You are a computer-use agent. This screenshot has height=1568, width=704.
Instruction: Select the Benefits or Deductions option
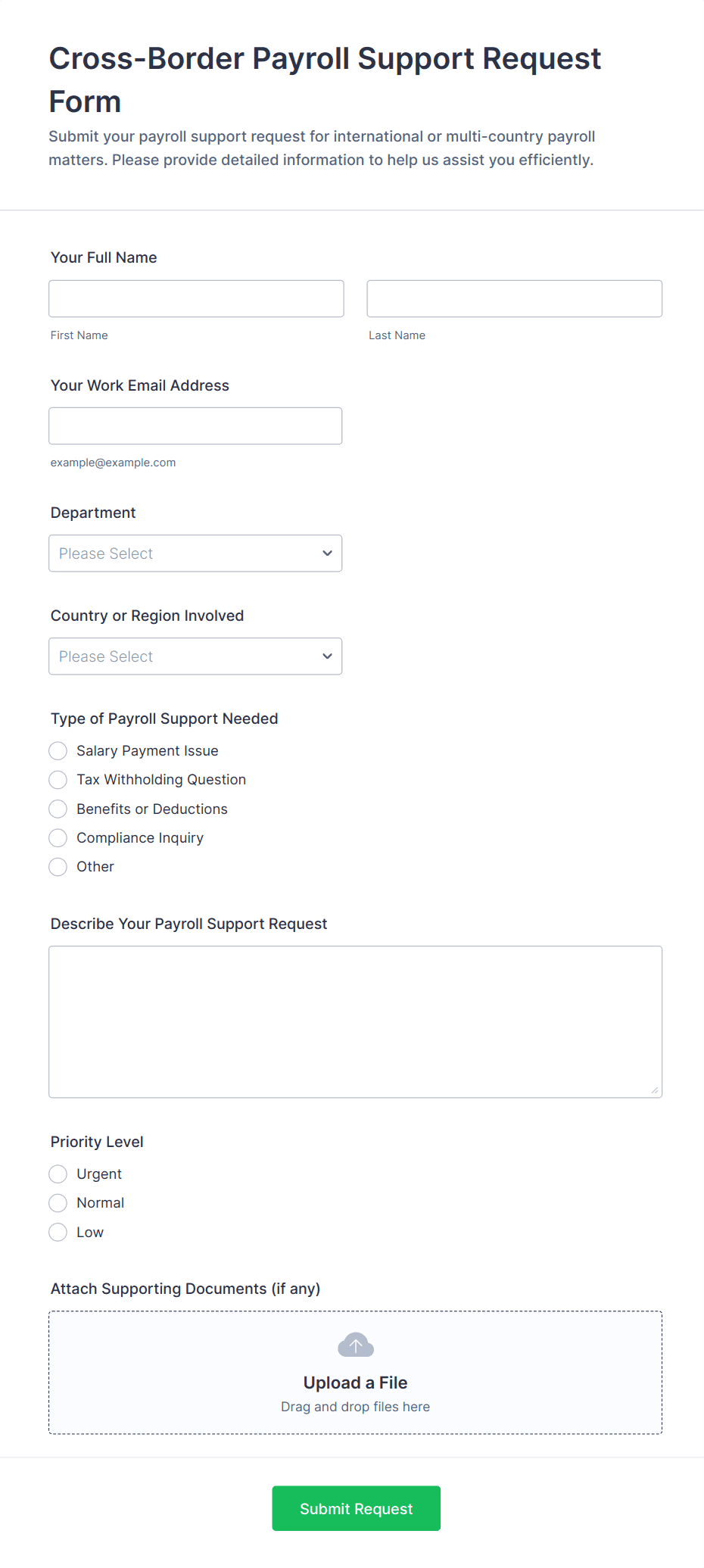[58, 809]
